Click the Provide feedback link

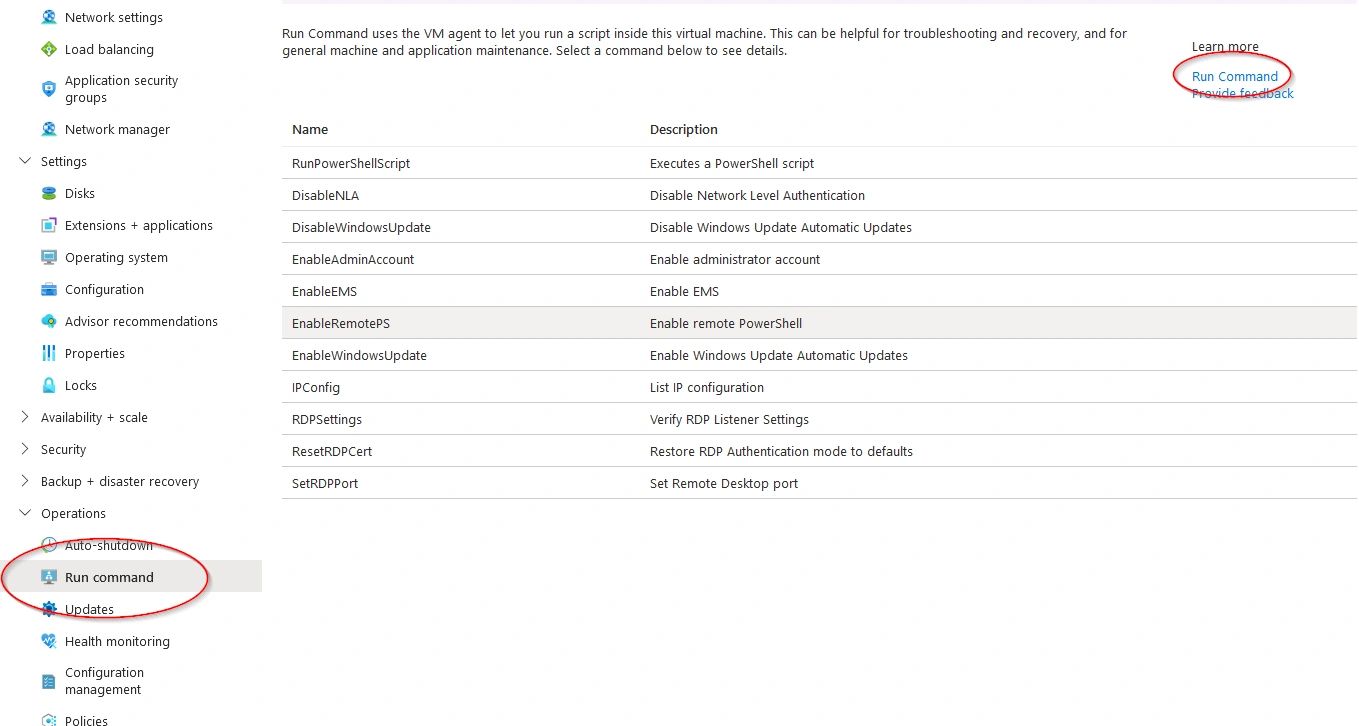[x=1242, y=93]
